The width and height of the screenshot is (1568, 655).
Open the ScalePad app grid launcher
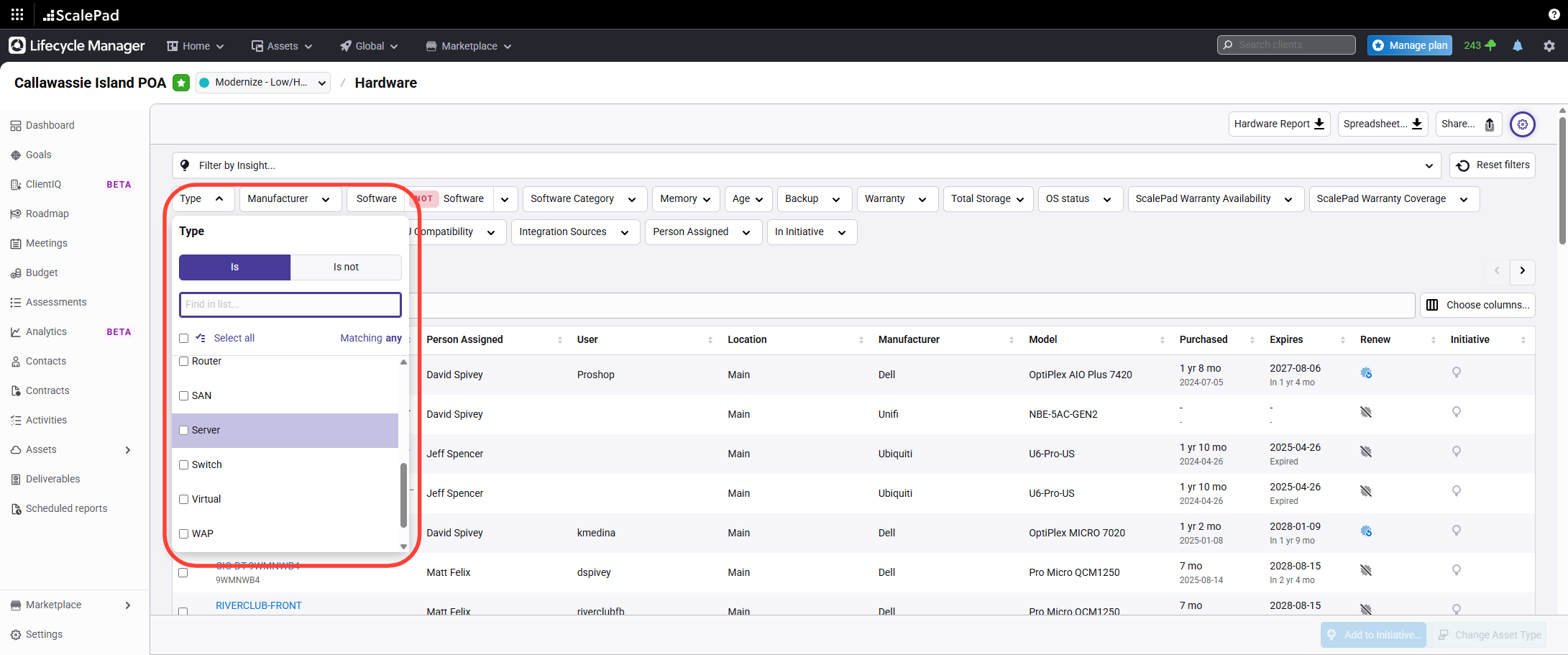pyautogui.click(x=17, y=14)
